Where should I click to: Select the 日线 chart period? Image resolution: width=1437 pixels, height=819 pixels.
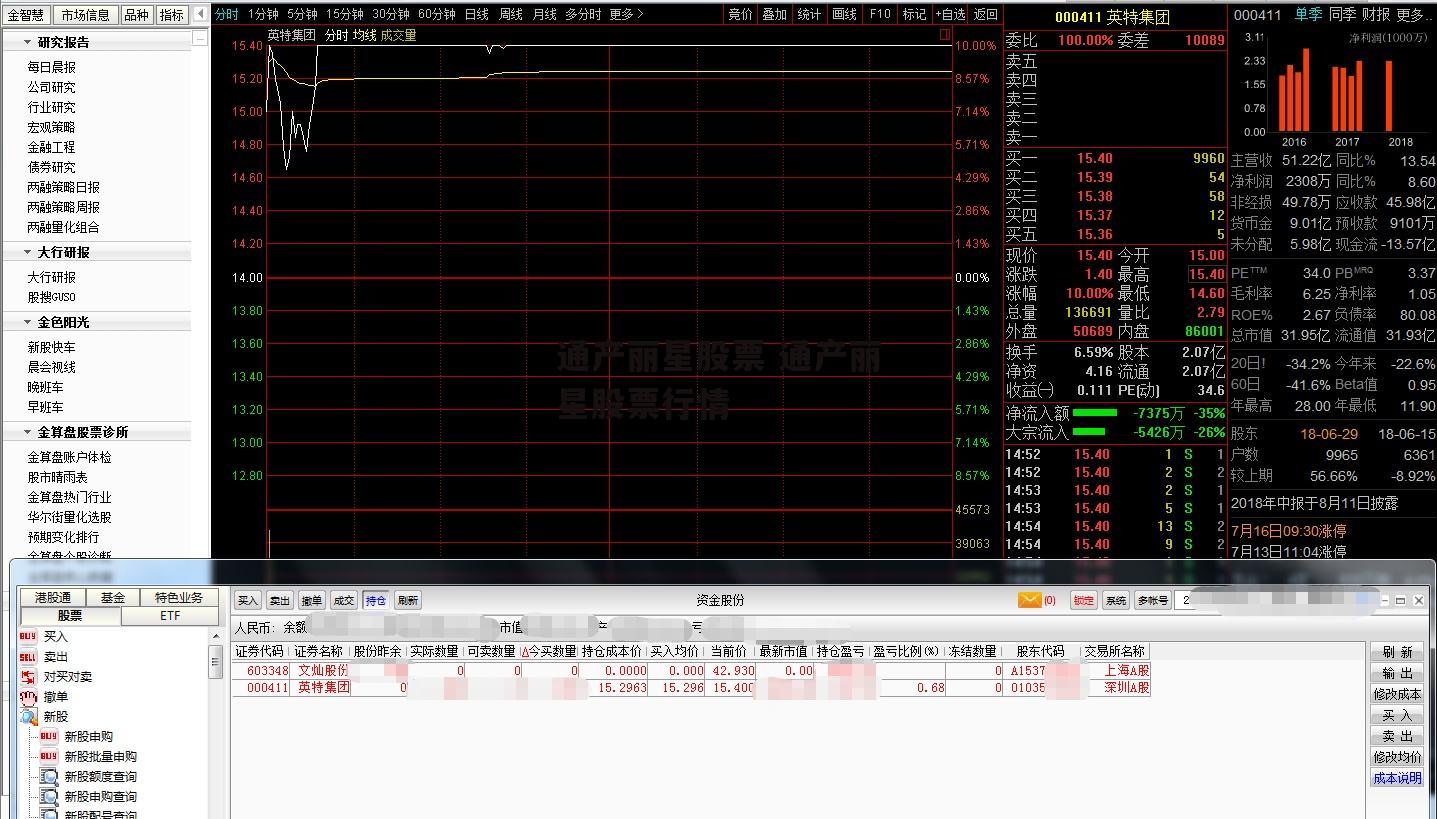(x=477, y=14)
